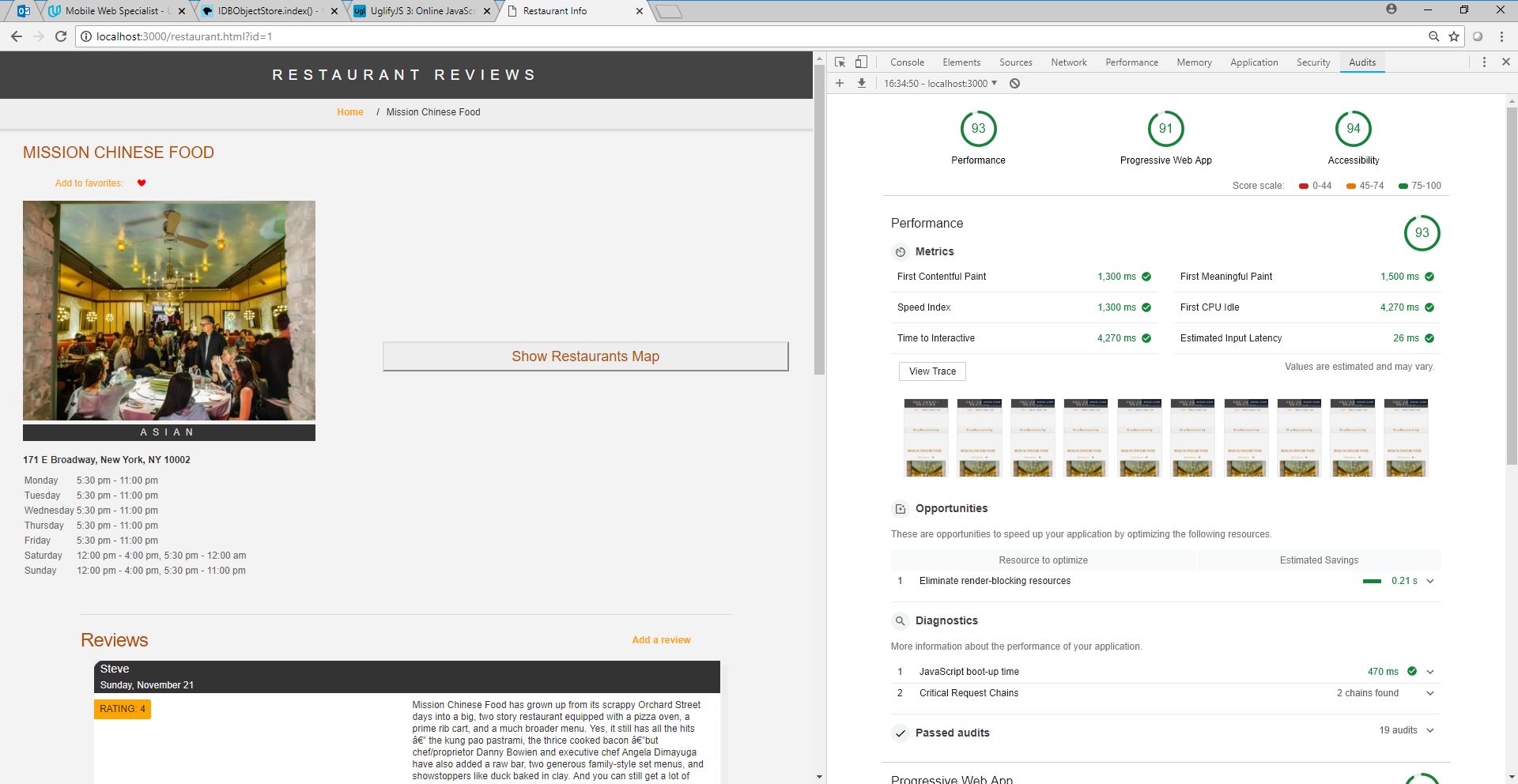Screen dimensions: 1518x784
Task: Click the Diagnostics magnifier icon
Action: pyautogui.click(x=900, y=621)
